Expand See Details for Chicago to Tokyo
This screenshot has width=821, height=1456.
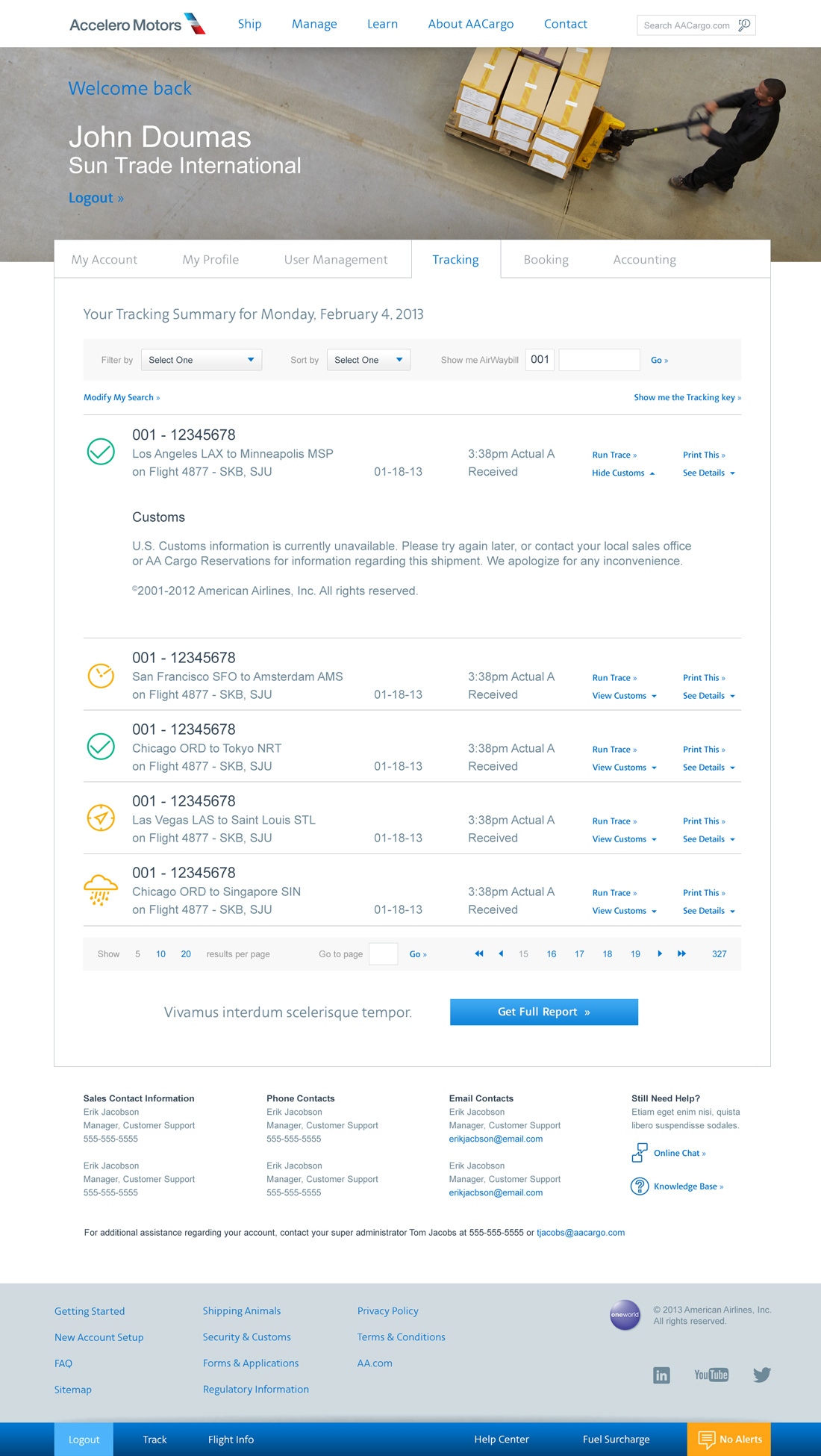(x=708, y=768)
